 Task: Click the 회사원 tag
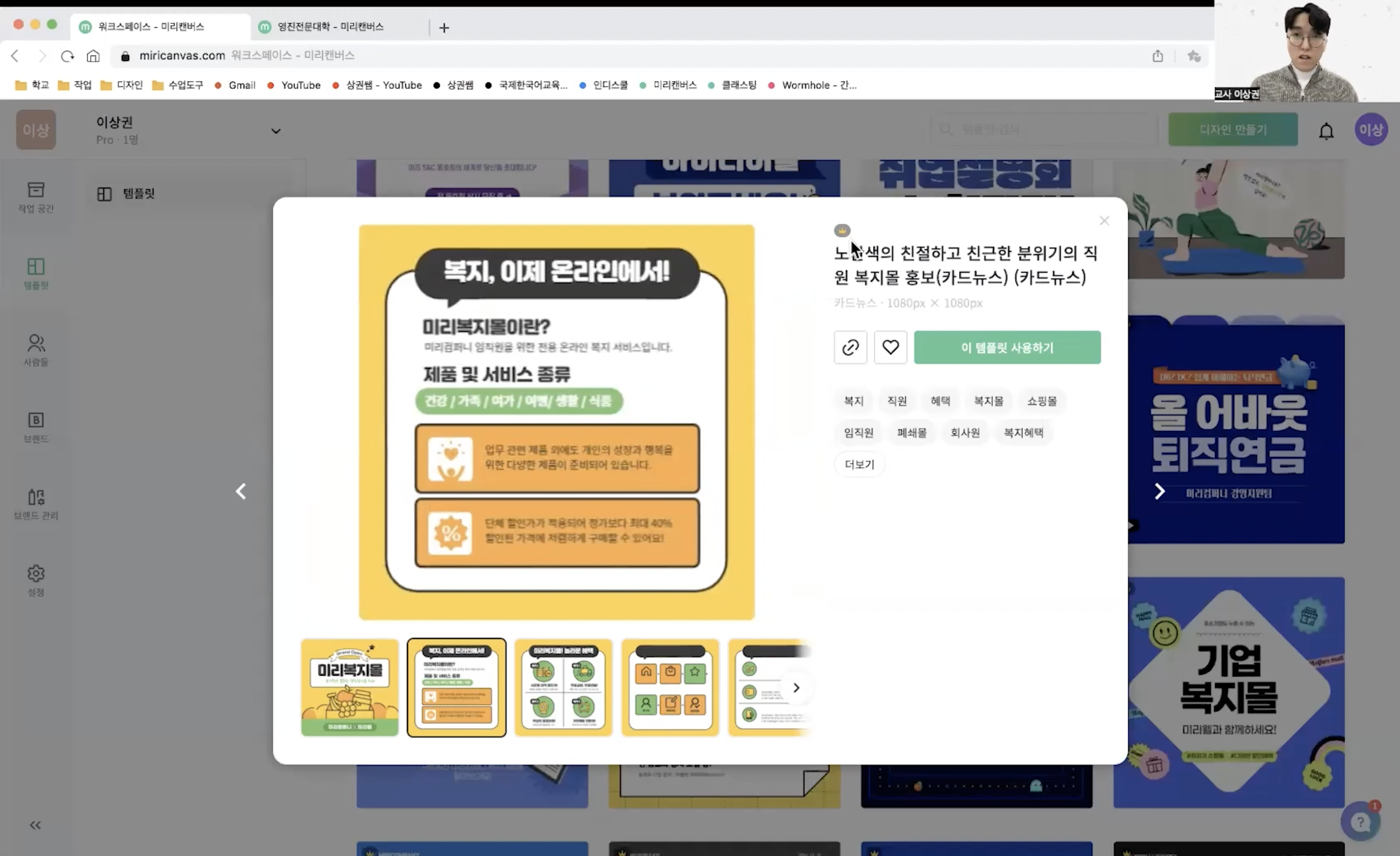pyautogui.click(x=965, y=433)
